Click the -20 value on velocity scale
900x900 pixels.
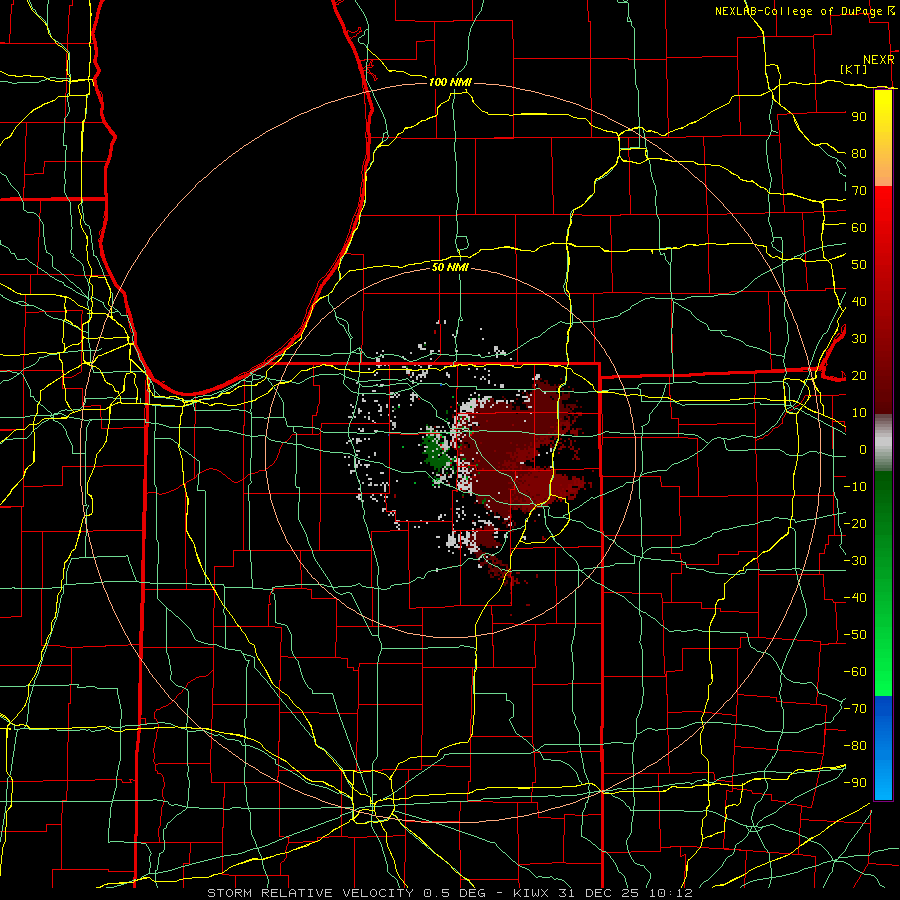pos(855,523)
